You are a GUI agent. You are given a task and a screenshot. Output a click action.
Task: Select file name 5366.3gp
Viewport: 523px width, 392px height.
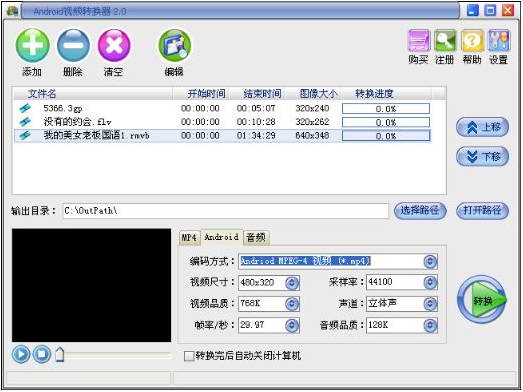coord(63,108)
